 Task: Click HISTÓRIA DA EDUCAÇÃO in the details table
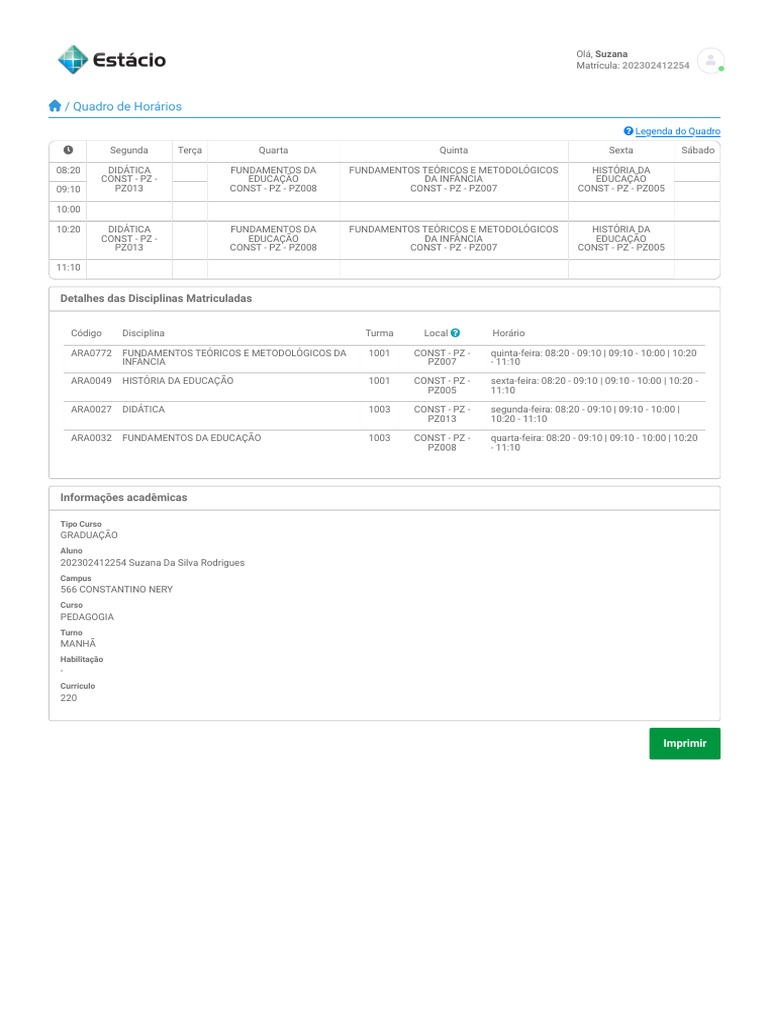pyautogui.click(x=178, y=381)
